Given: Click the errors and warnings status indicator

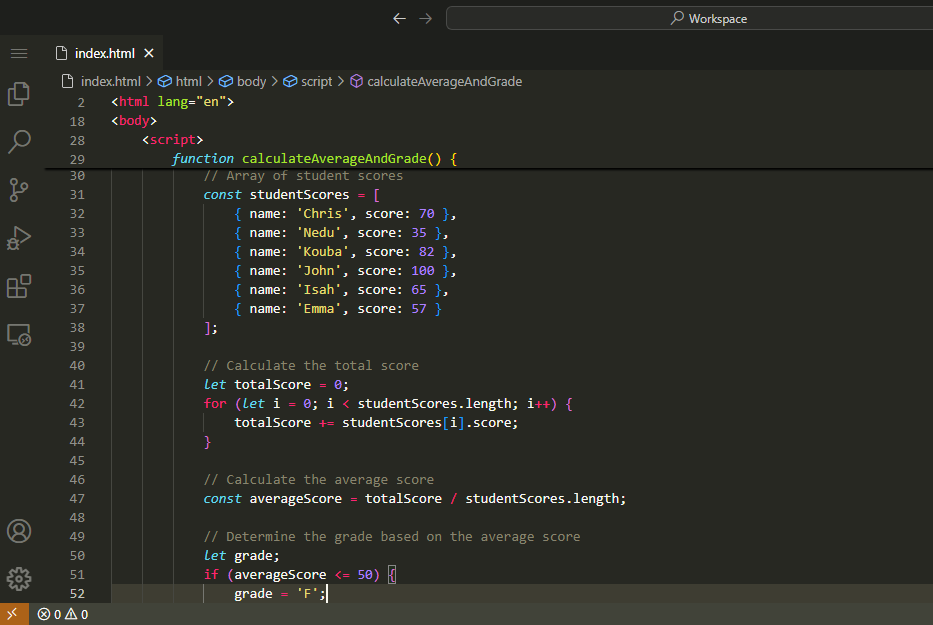Looking at the screenshot, I should click(x=63, y=614).
